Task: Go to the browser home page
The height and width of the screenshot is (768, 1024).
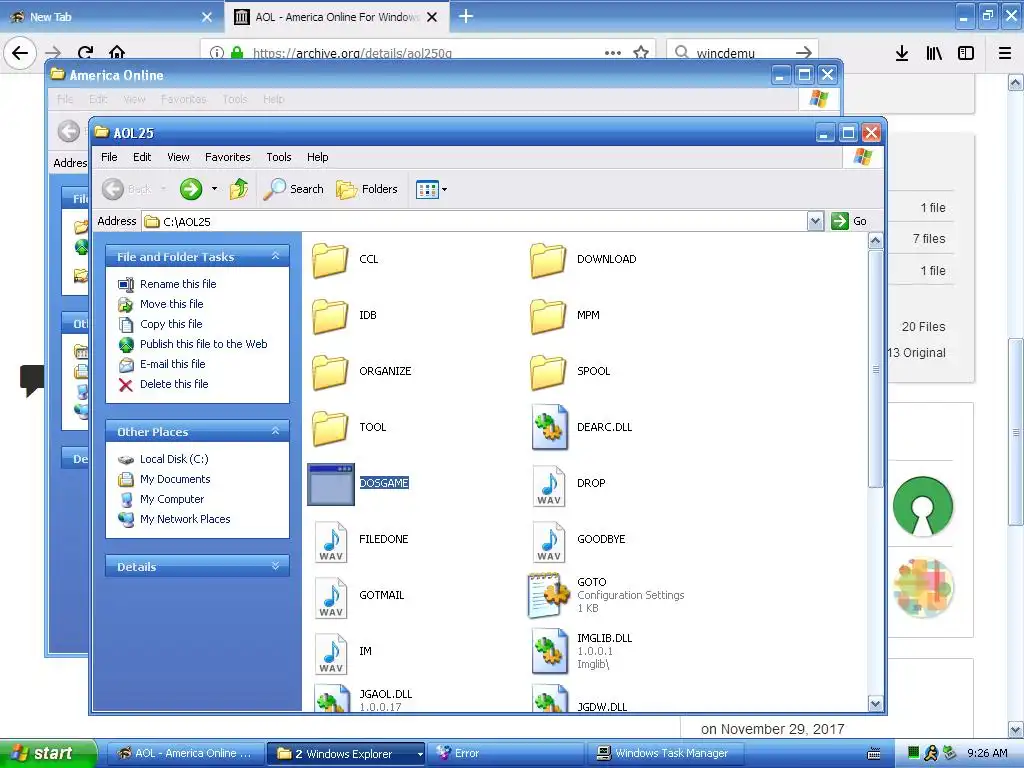Action: (x=117, y=52)
